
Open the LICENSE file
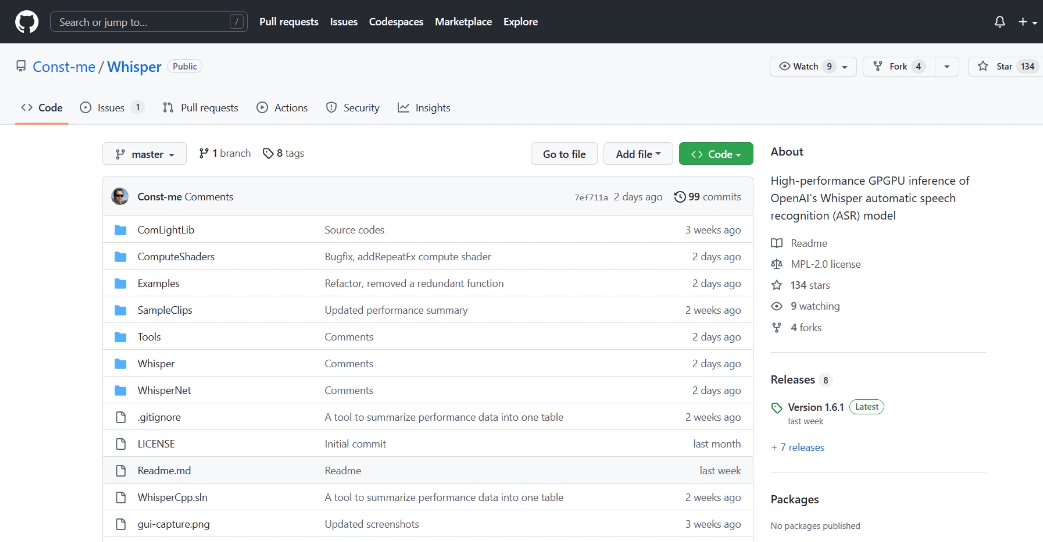(156, 444)
